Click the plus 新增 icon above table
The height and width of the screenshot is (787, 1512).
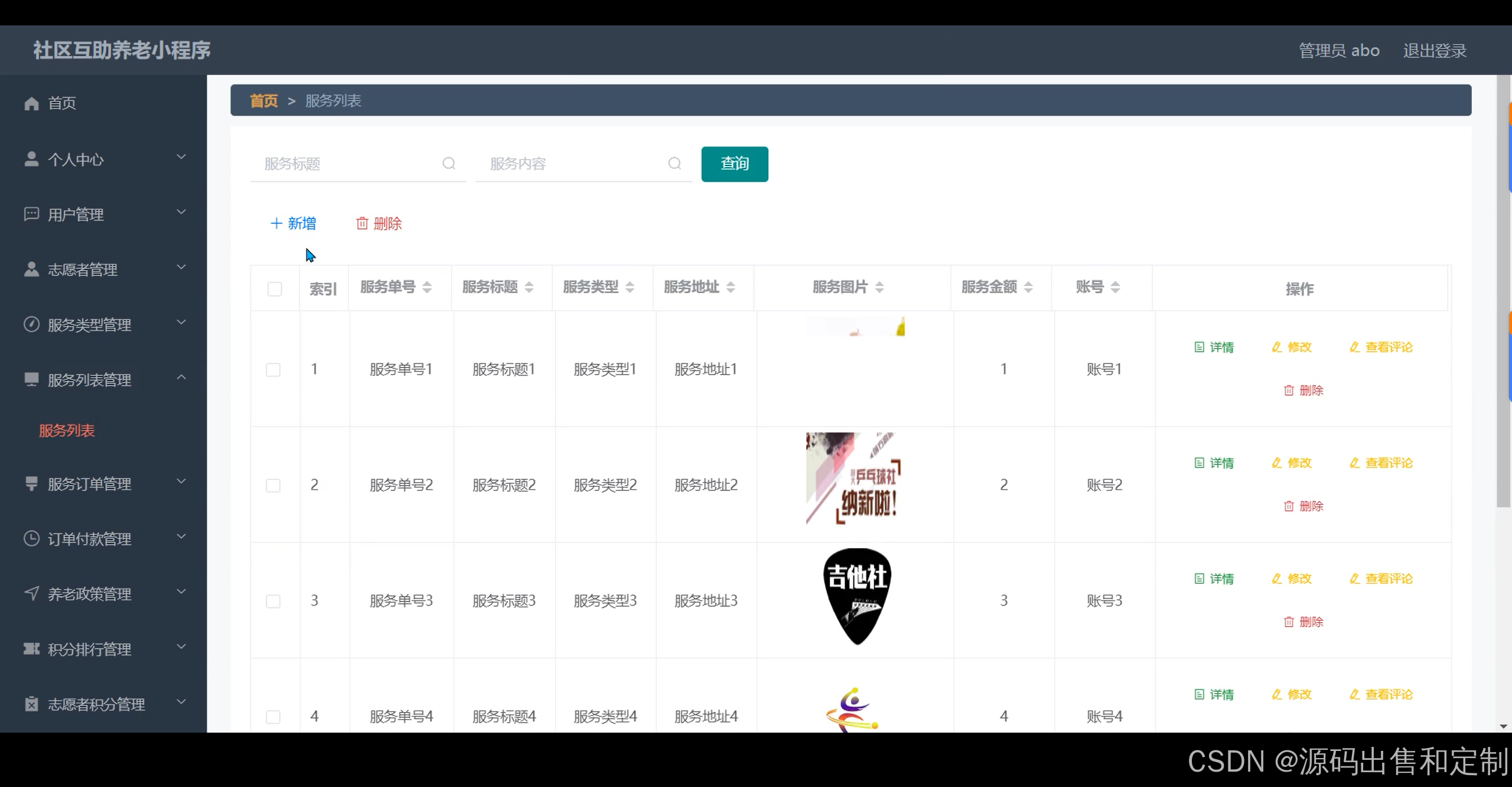coord(276,223)
